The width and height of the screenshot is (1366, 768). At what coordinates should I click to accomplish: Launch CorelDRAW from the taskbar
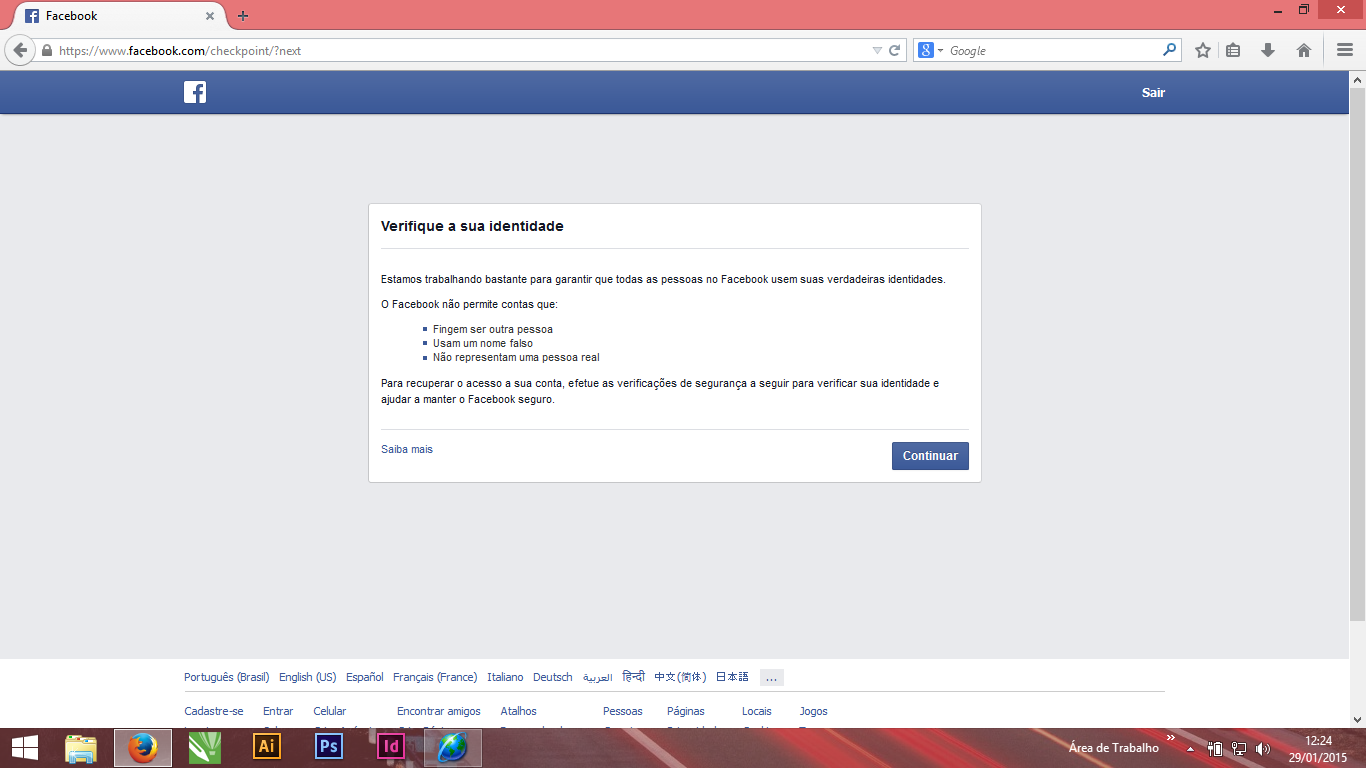(205, 747)
